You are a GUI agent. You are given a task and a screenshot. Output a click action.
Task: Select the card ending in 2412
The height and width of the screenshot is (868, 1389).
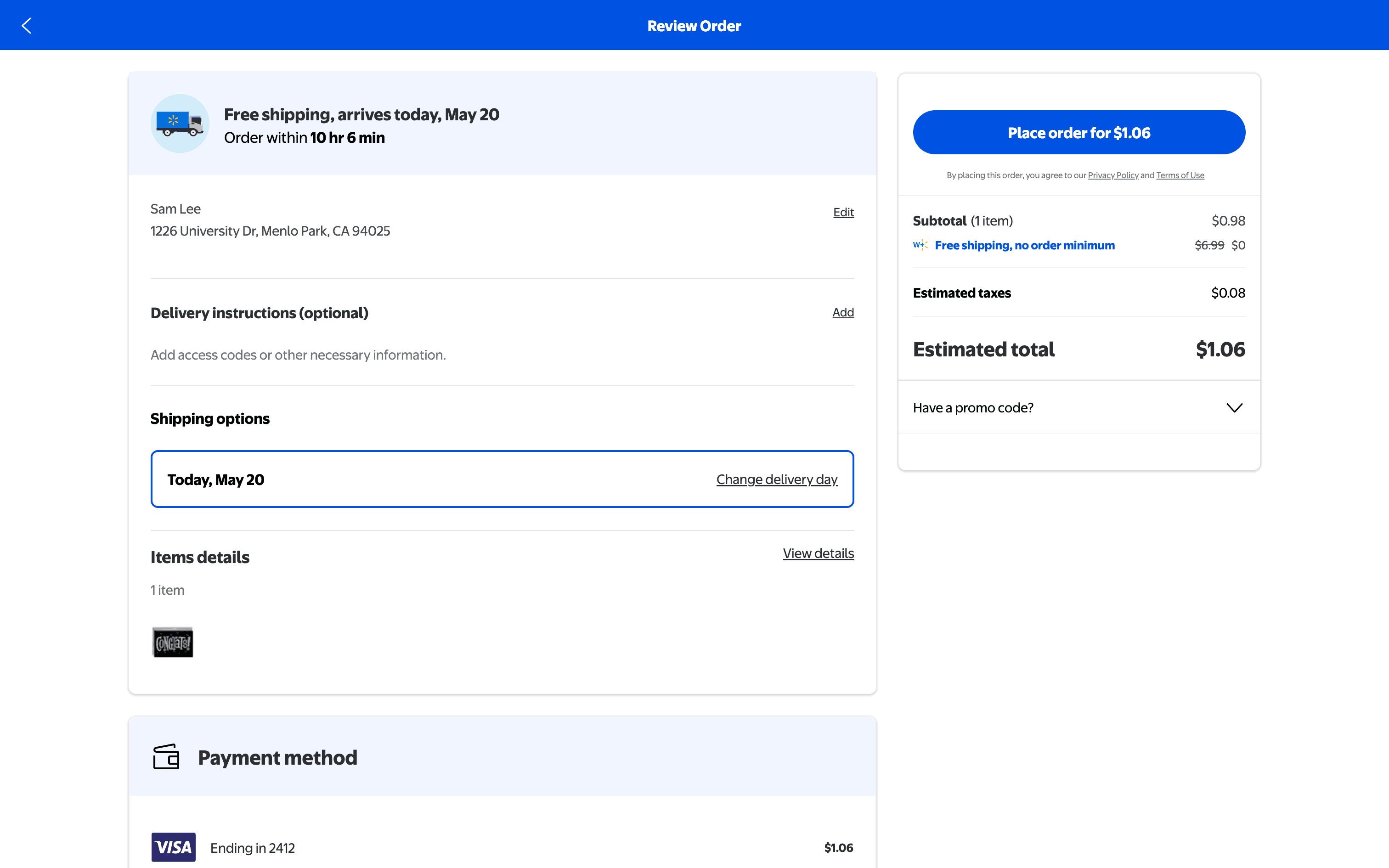[253, 848]
